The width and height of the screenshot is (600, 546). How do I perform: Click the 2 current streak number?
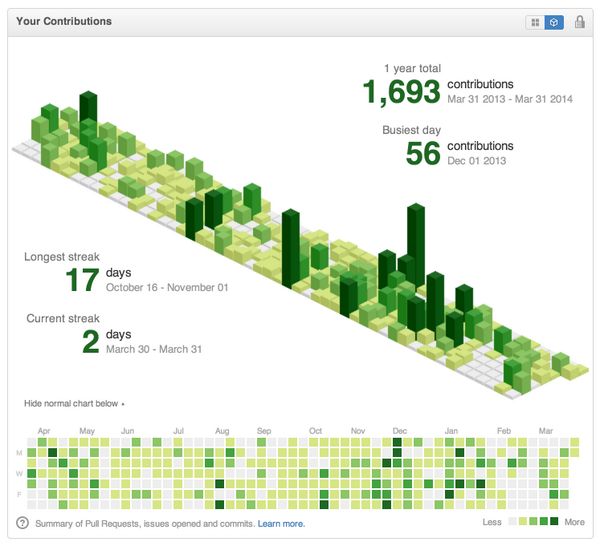click(x=91, y=341)
